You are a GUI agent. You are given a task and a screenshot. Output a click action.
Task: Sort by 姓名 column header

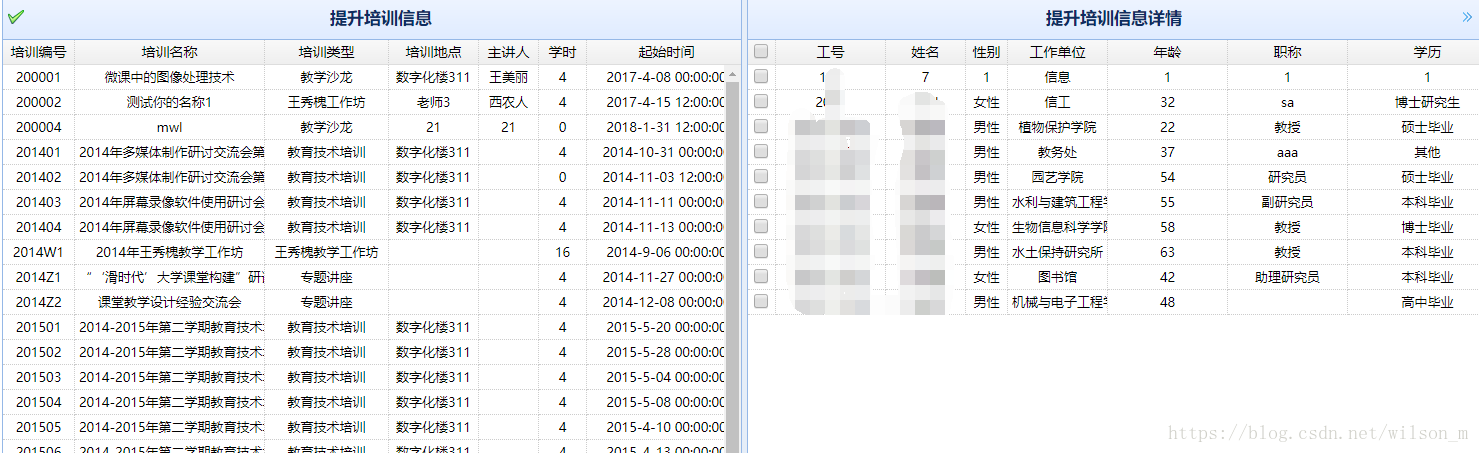925,52
